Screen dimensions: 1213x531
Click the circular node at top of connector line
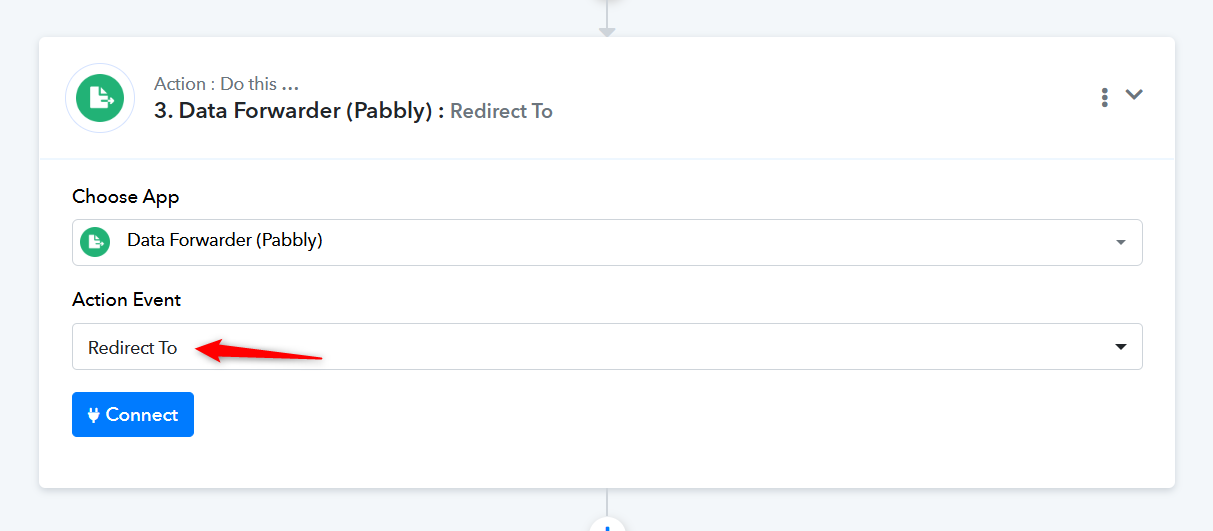point(607,2)
